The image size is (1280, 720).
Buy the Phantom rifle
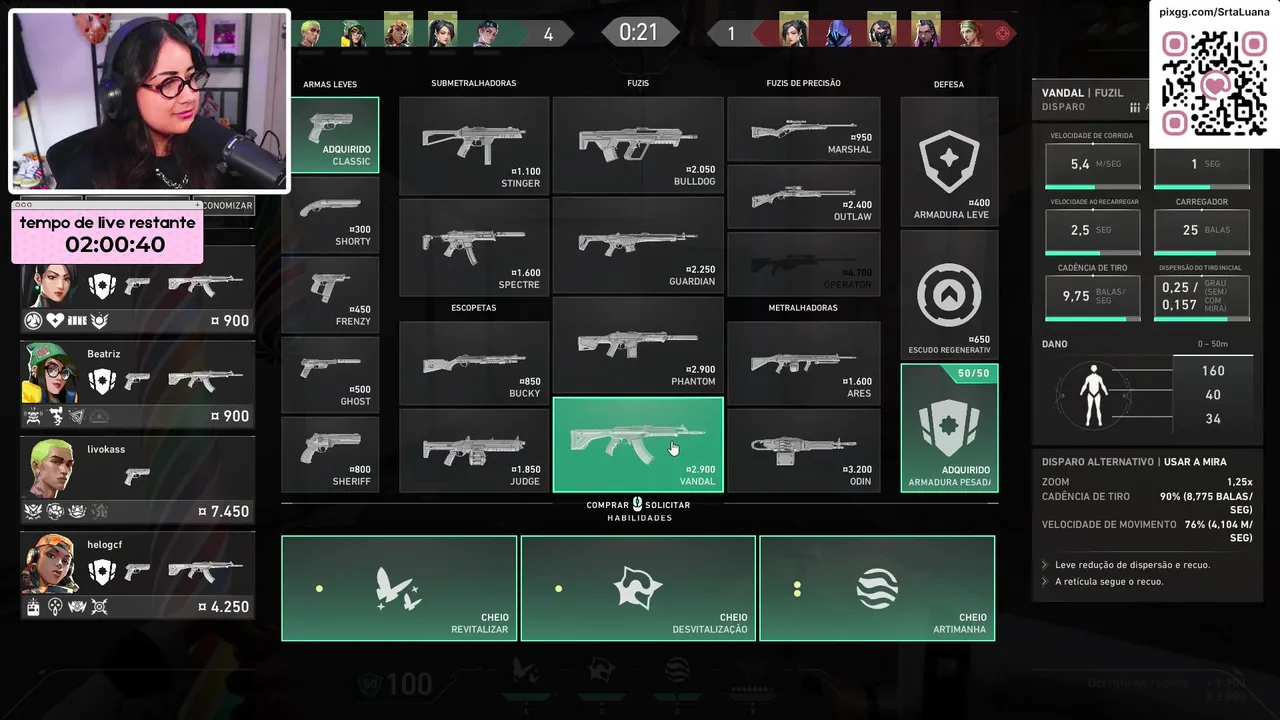[638, 345]
